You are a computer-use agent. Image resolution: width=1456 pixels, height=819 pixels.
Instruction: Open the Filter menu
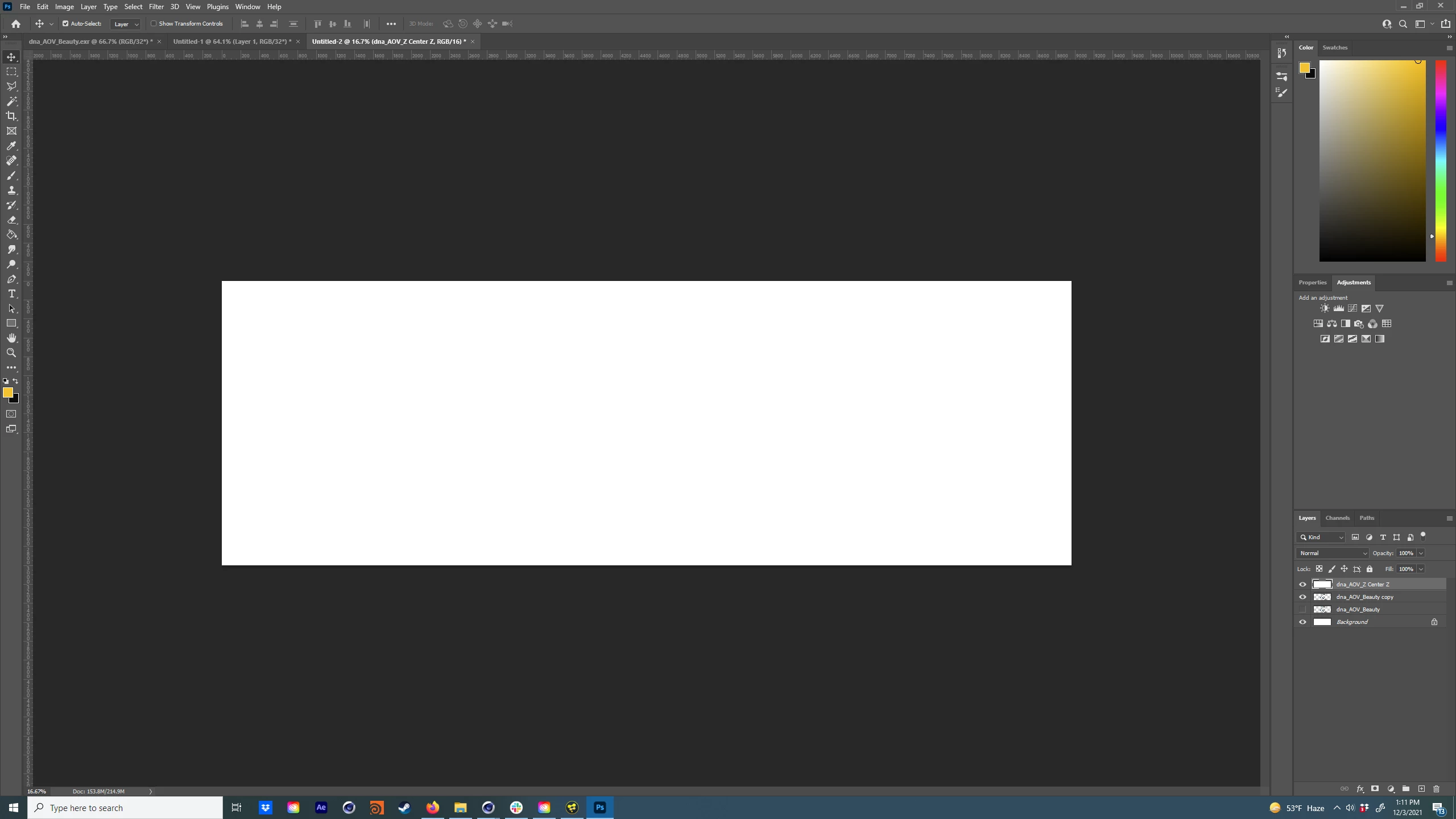point(156,7)
